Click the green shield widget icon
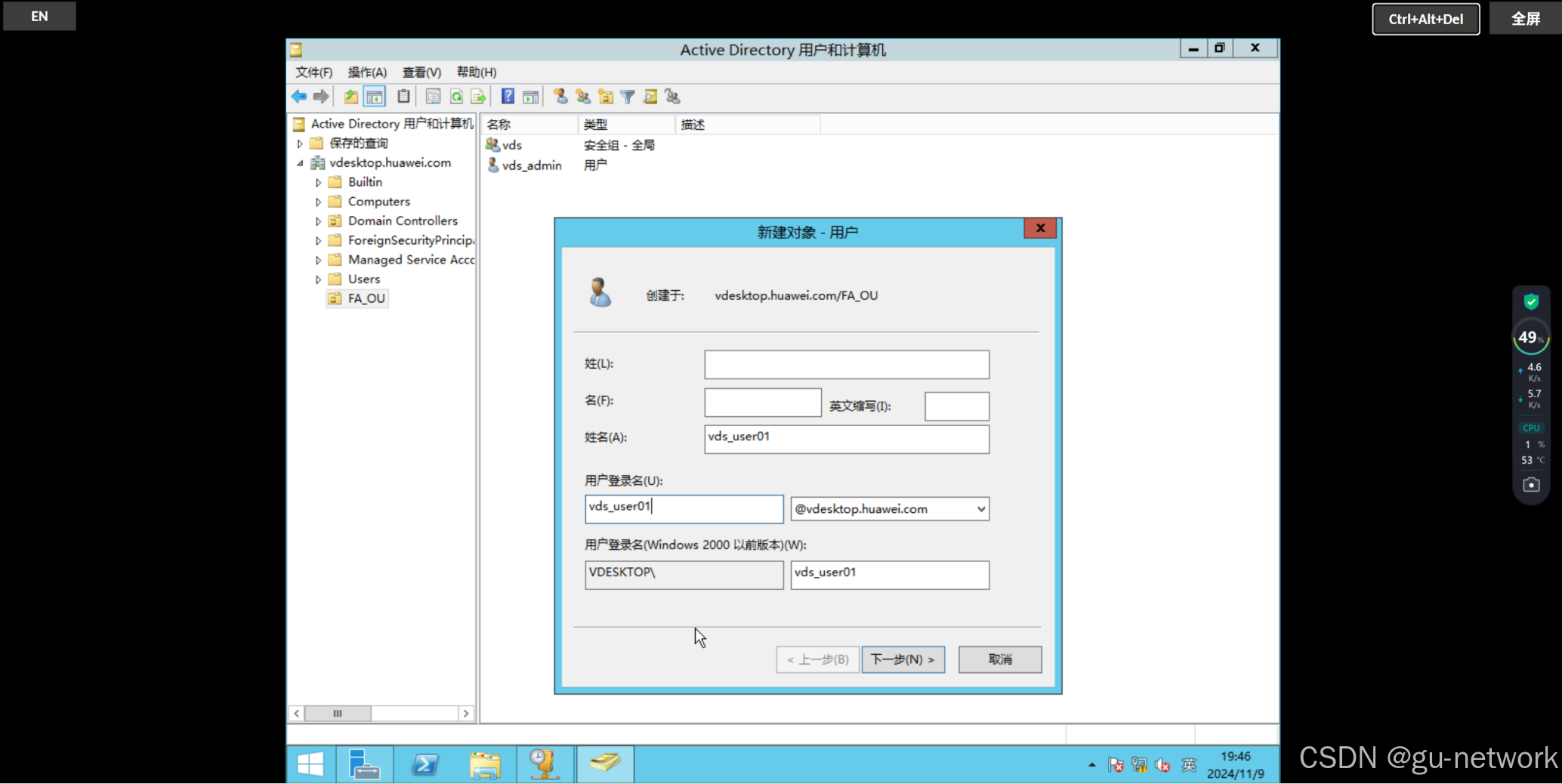The width and height of the screenshot is (1562, 784). (x=1531, y=301)
